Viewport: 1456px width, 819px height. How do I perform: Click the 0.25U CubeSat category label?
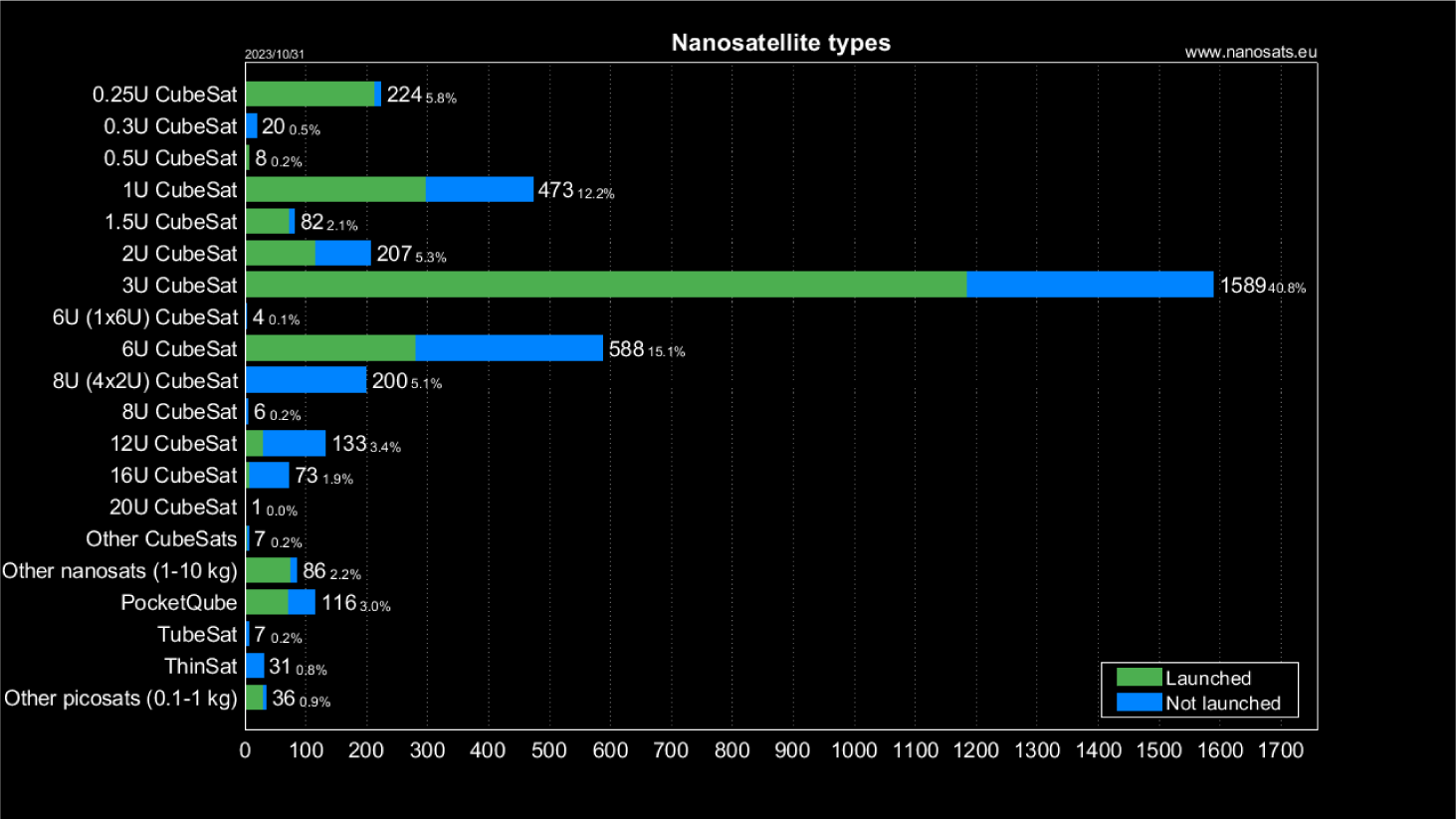pos(165,95)
